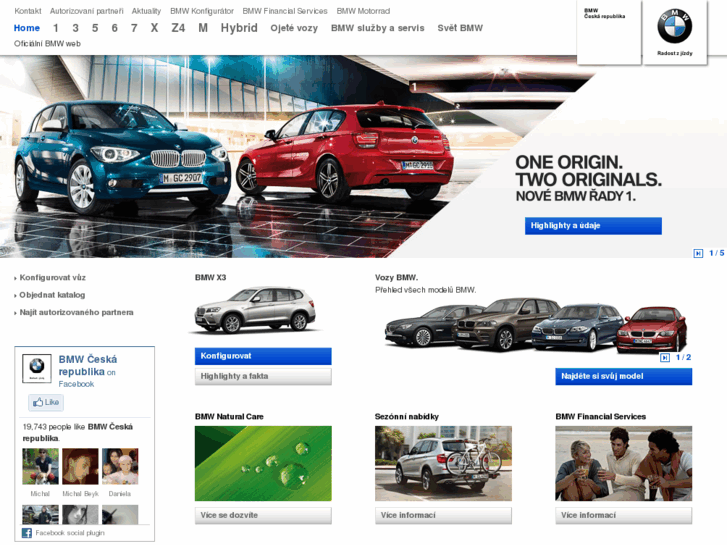The width and height of the screenshot is (727, 545).
Task: Open BMW služby a servis menu
Action: point(377,28)
